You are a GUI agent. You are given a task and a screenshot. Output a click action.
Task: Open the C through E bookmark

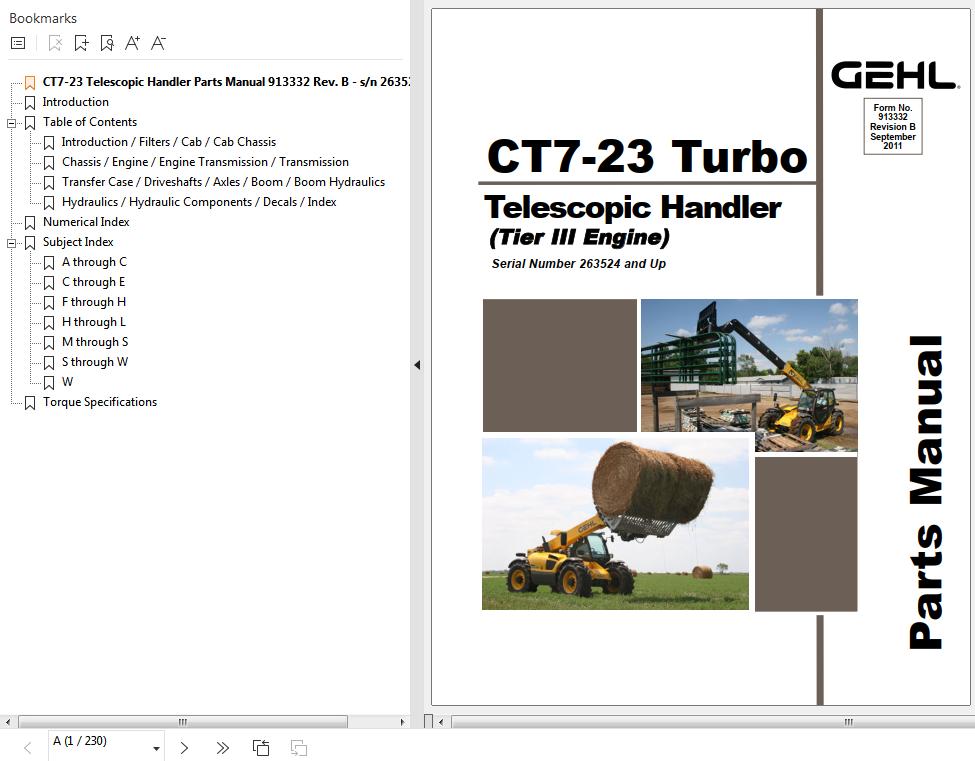(x=93, y=282)
